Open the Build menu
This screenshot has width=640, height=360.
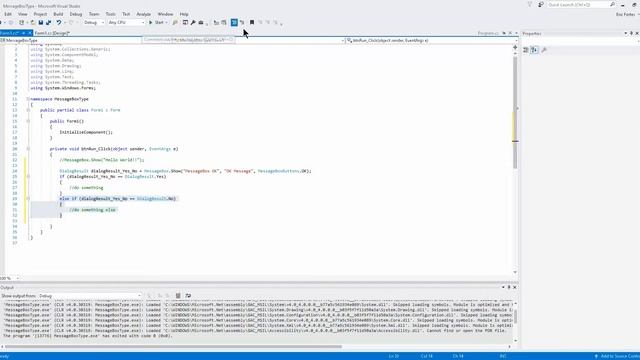point(58,14)
